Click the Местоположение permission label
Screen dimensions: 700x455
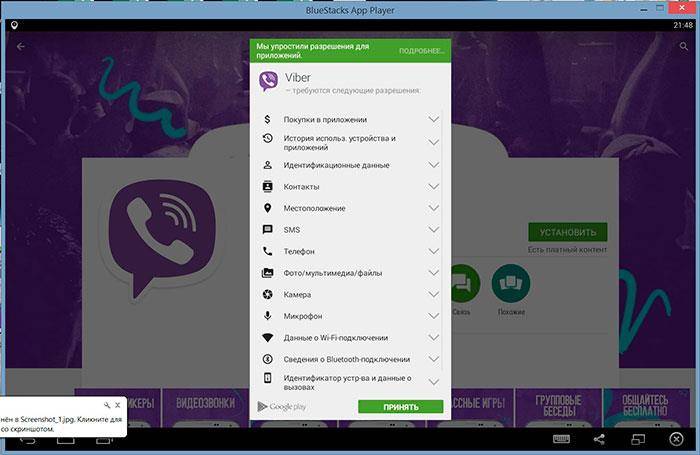tap(314, 208)
